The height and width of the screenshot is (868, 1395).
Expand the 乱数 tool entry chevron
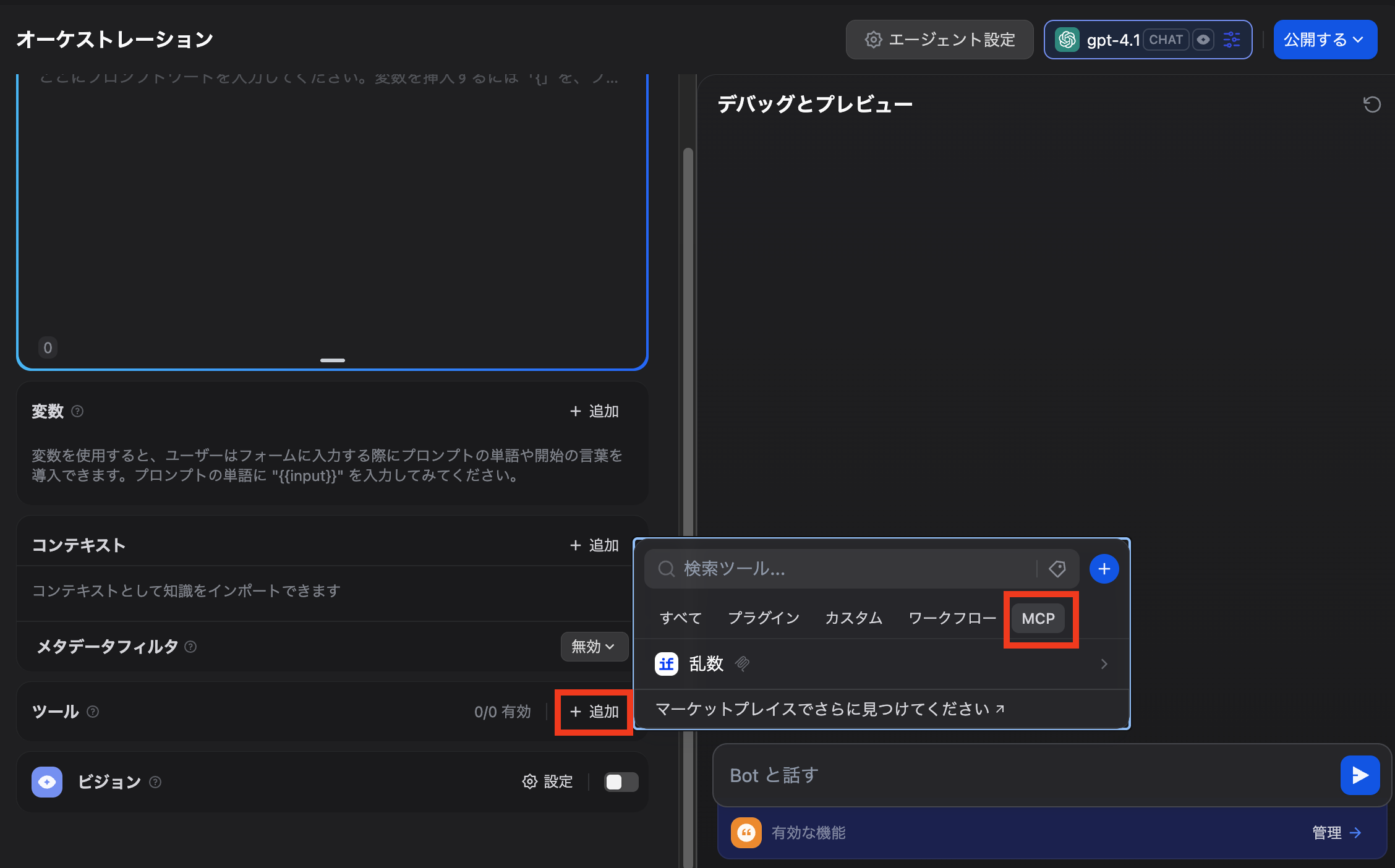pyautogui.click(x=1104, y=664)
